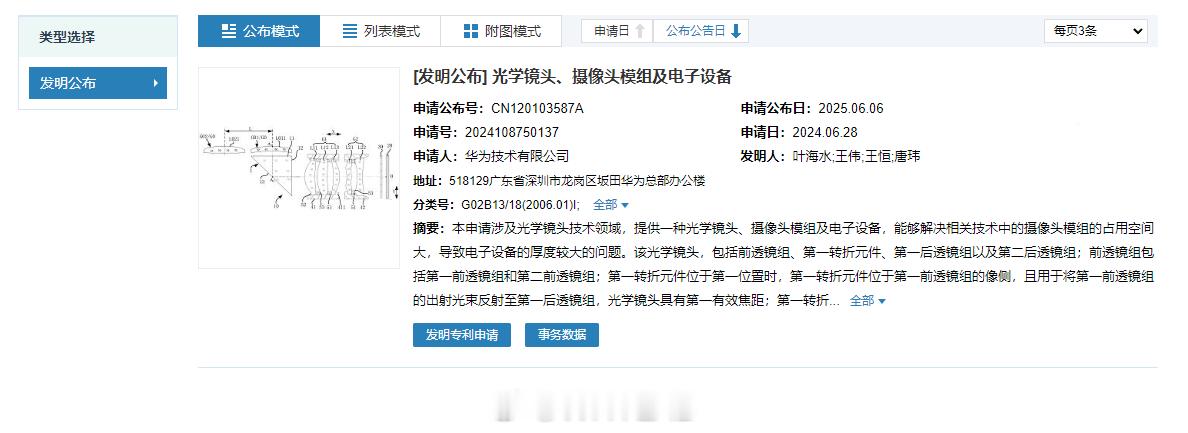Switch to 公布模式 view tab

(x=259, y=31)
